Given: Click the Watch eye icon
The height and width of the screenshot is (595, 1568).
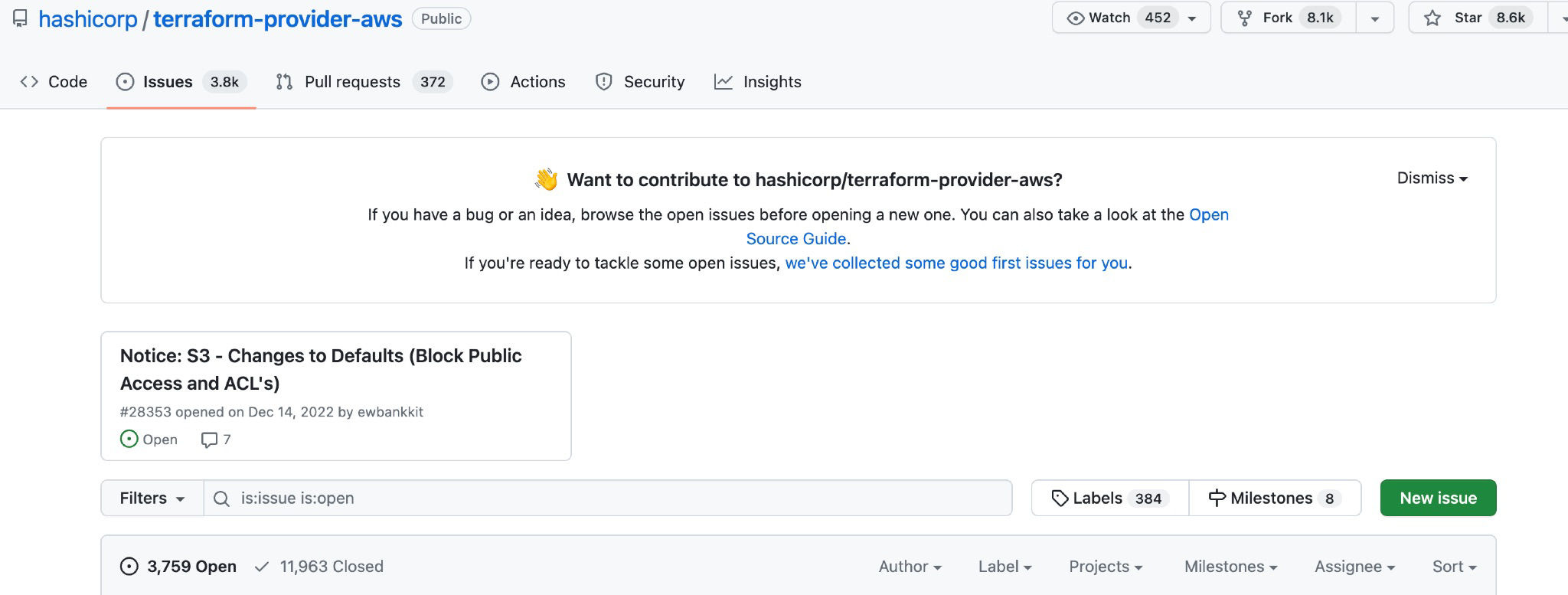Looking at the screenshot, I should click(x=1075, y=18).
